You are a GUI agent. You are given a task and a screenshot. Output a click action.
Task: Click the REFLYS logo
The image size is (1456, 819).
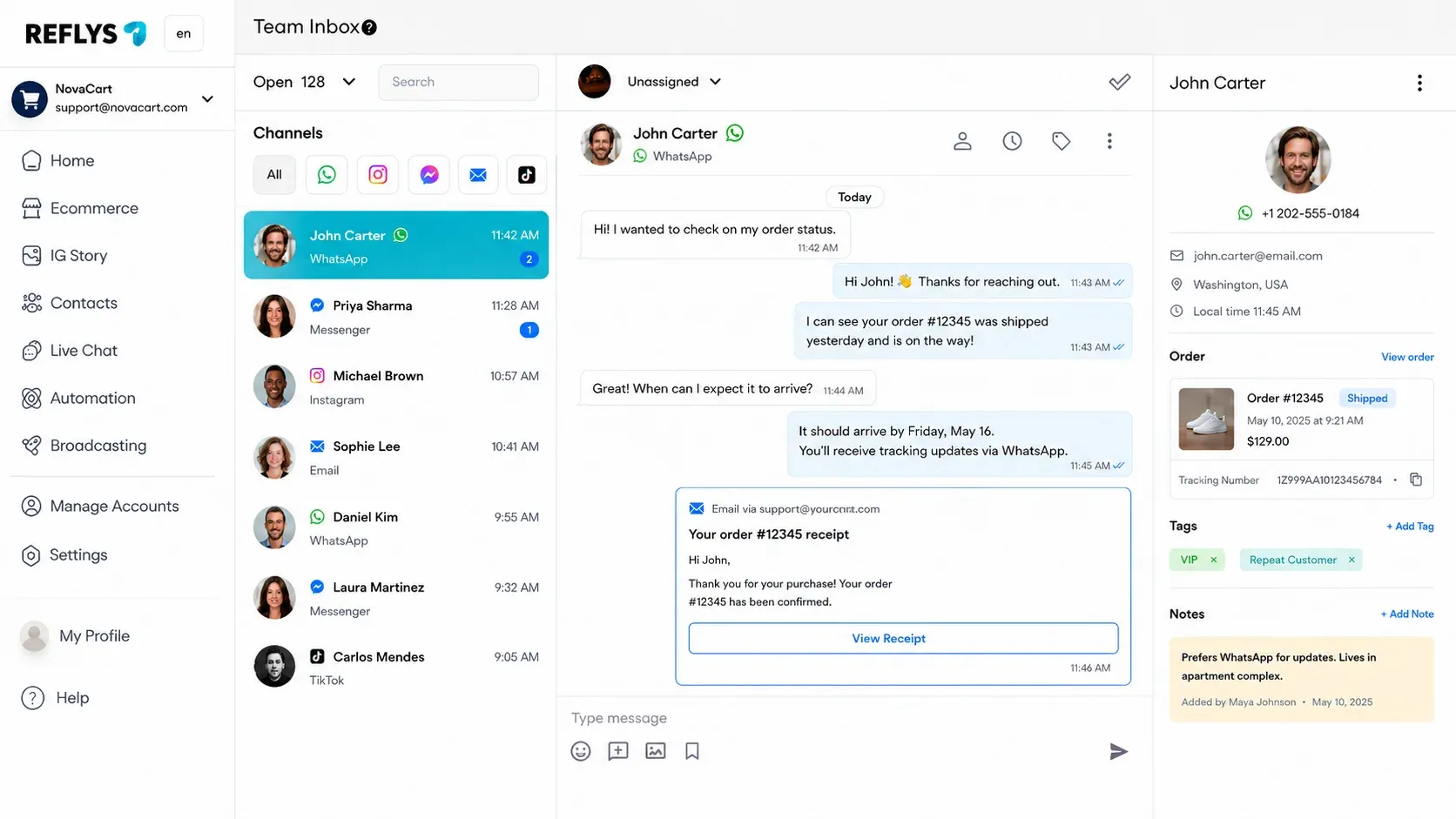(x=85, y=34)
